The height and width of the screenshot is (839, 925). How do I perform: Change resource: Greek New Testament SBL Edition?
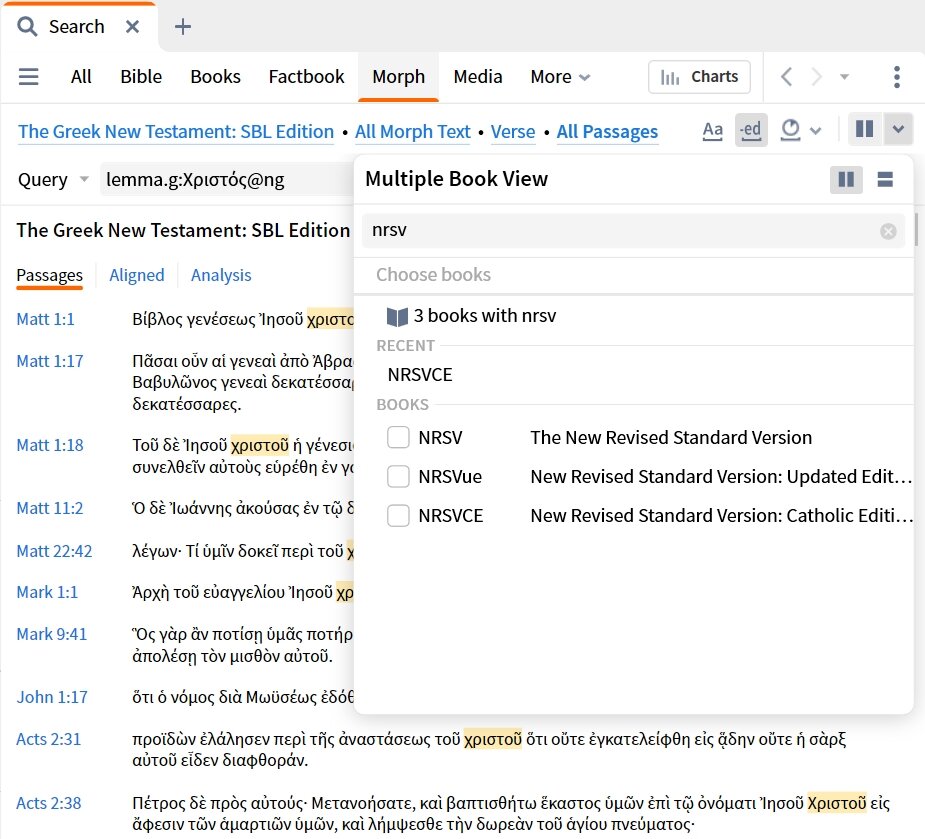[176, 132]
